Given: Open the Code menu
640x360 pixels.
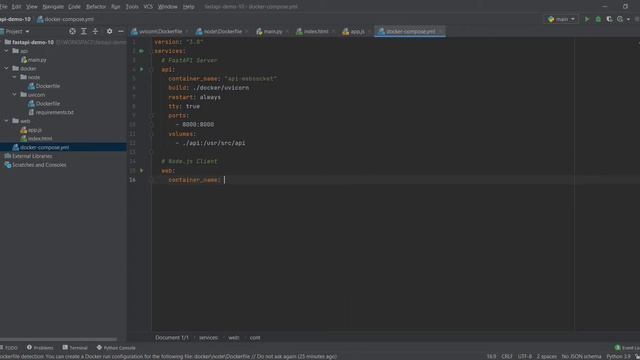Looking at the screenshot, I should click(74, 7).
